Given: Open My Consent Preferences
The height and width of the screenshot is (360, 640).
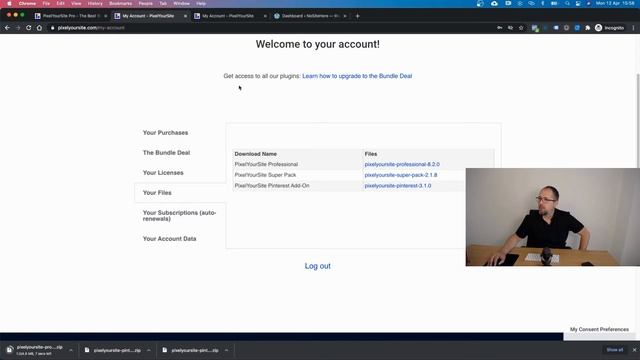Looking at the screenshot, I should coord(599,329).
